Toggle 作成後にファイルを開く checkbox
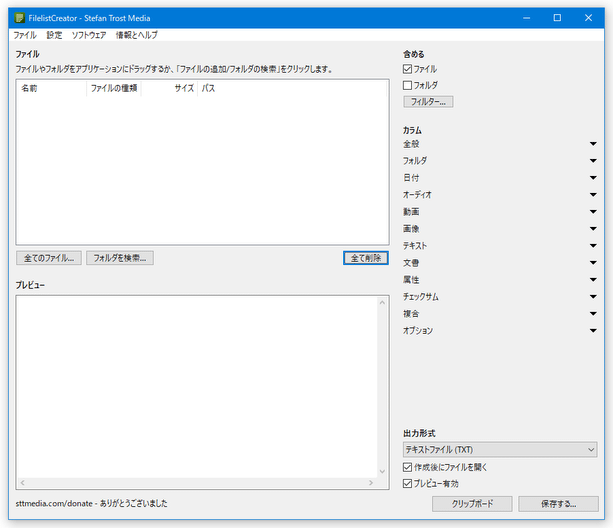The width and height of the screenshot is (613, 528). coord(407,467)
